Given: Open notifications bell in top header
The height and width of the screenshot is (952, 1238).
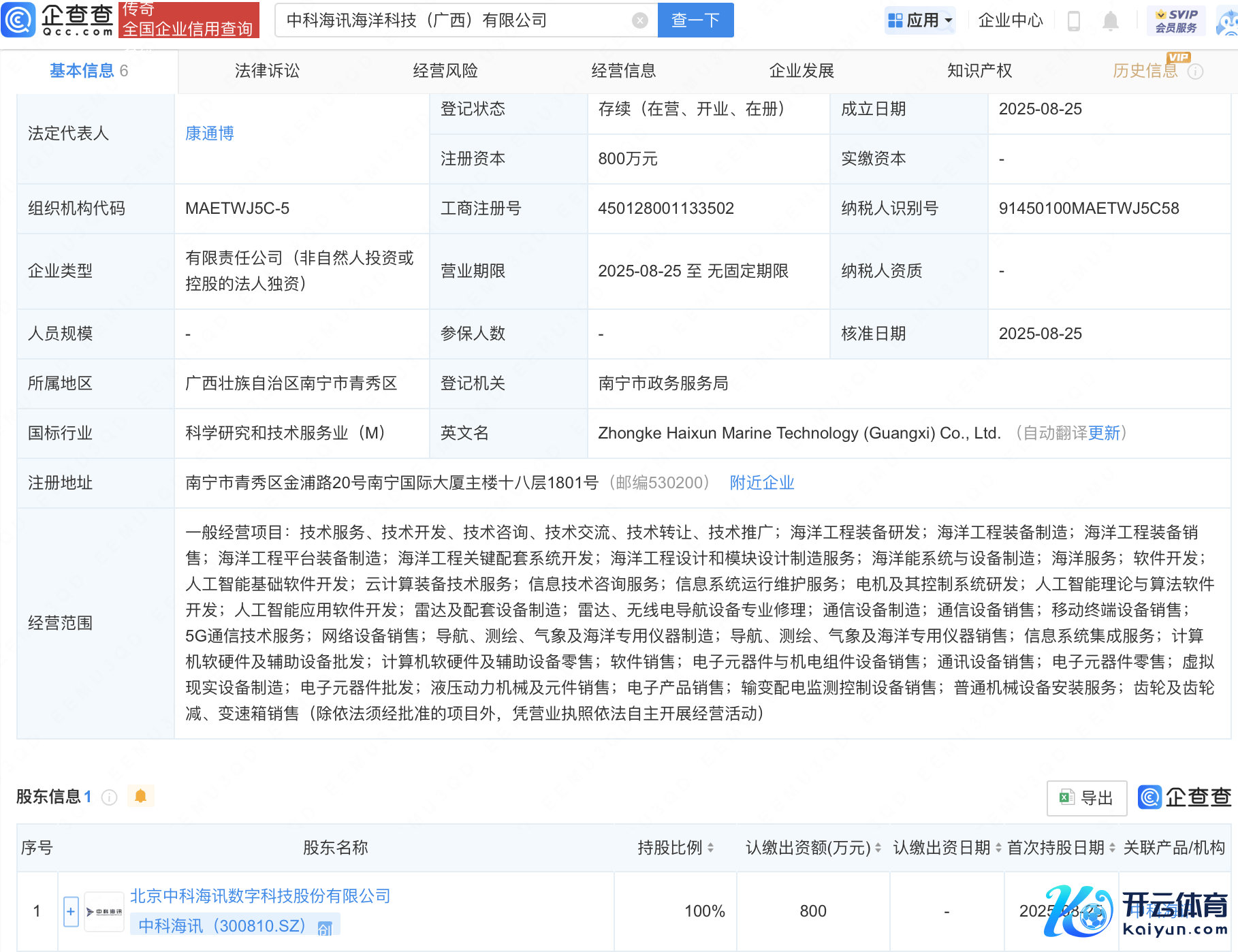Looking at the screenshot, I should click(x=1110, y=21).
